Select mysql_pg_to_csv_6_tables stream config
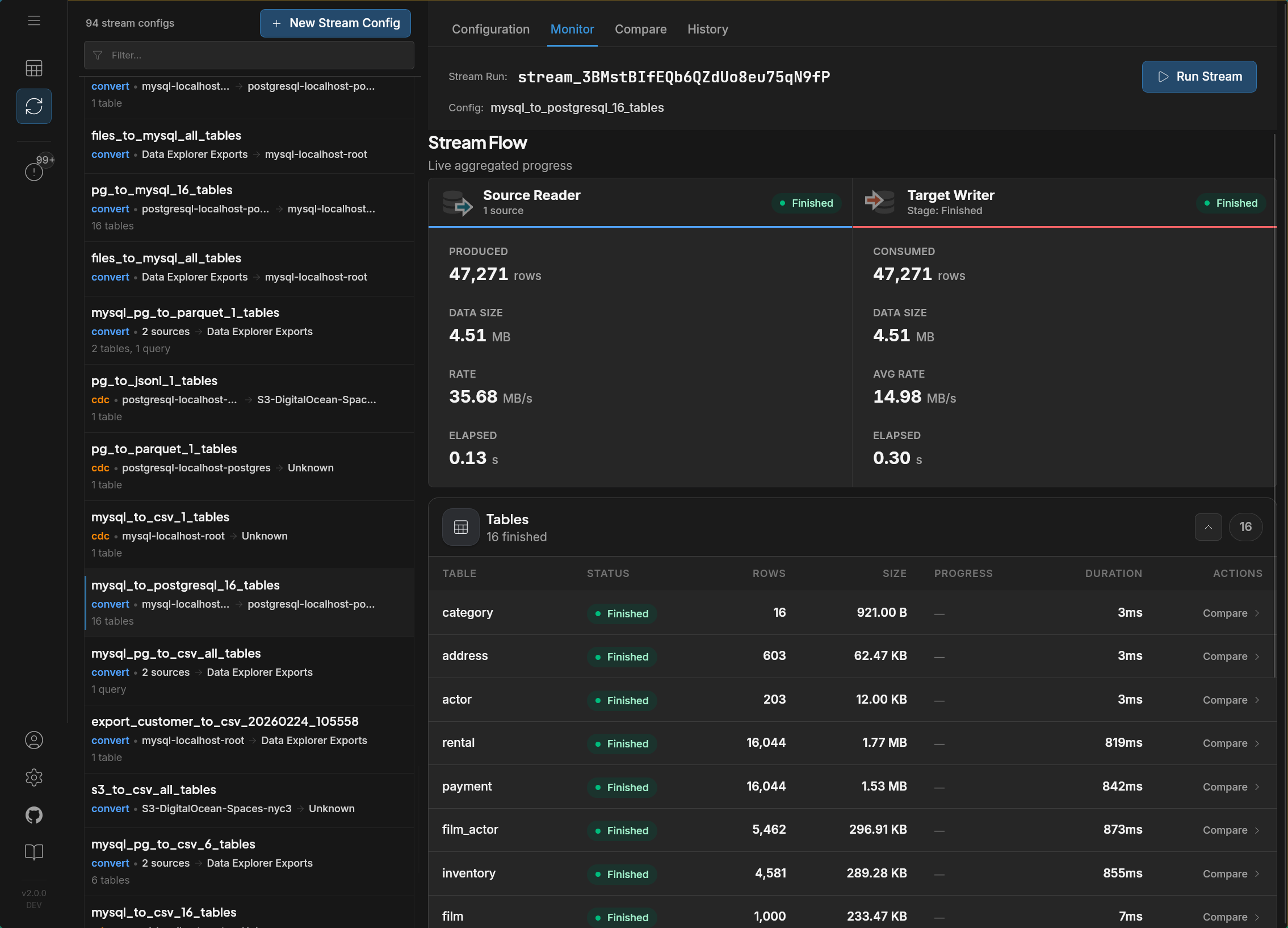 (x=249, y=862)
